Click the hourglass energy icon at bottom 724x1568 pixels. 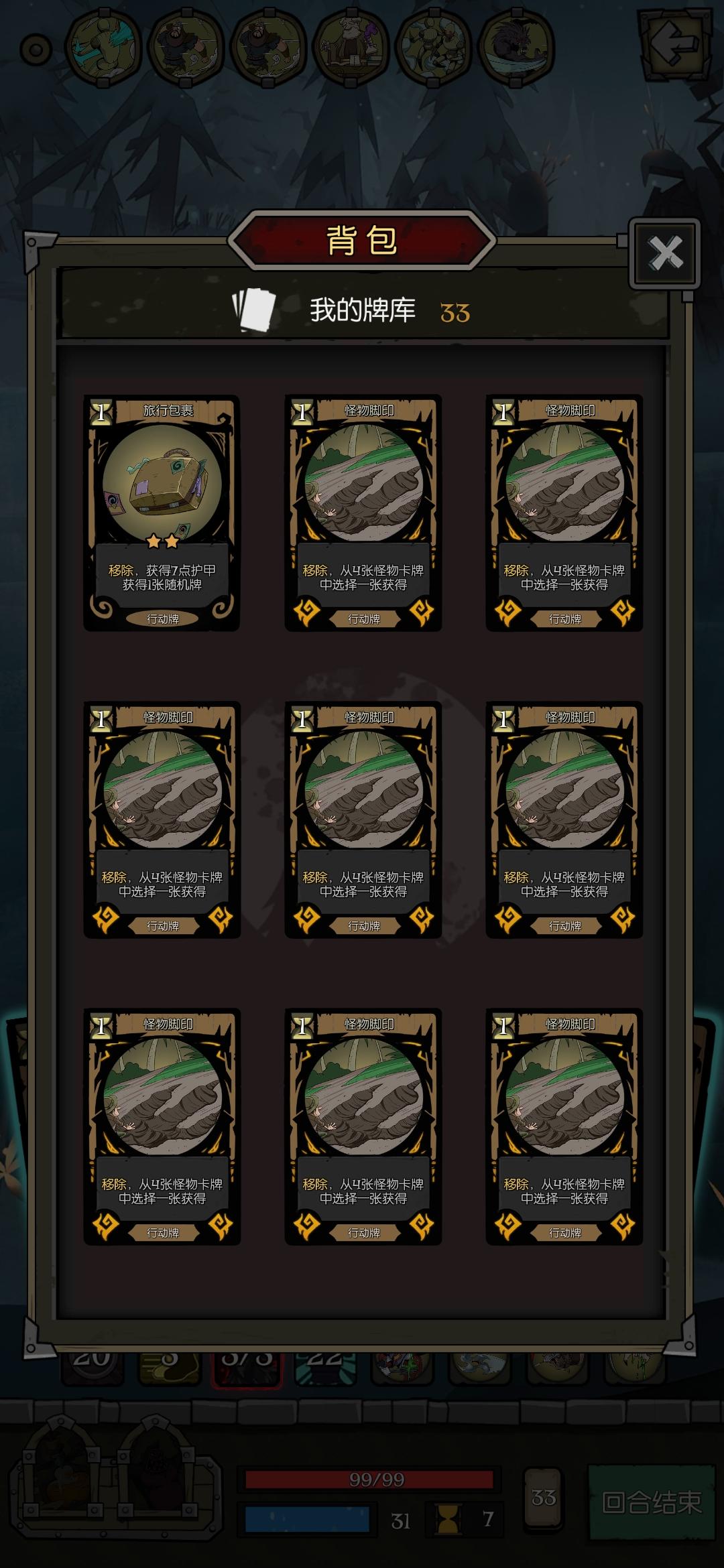point(447,1519)
